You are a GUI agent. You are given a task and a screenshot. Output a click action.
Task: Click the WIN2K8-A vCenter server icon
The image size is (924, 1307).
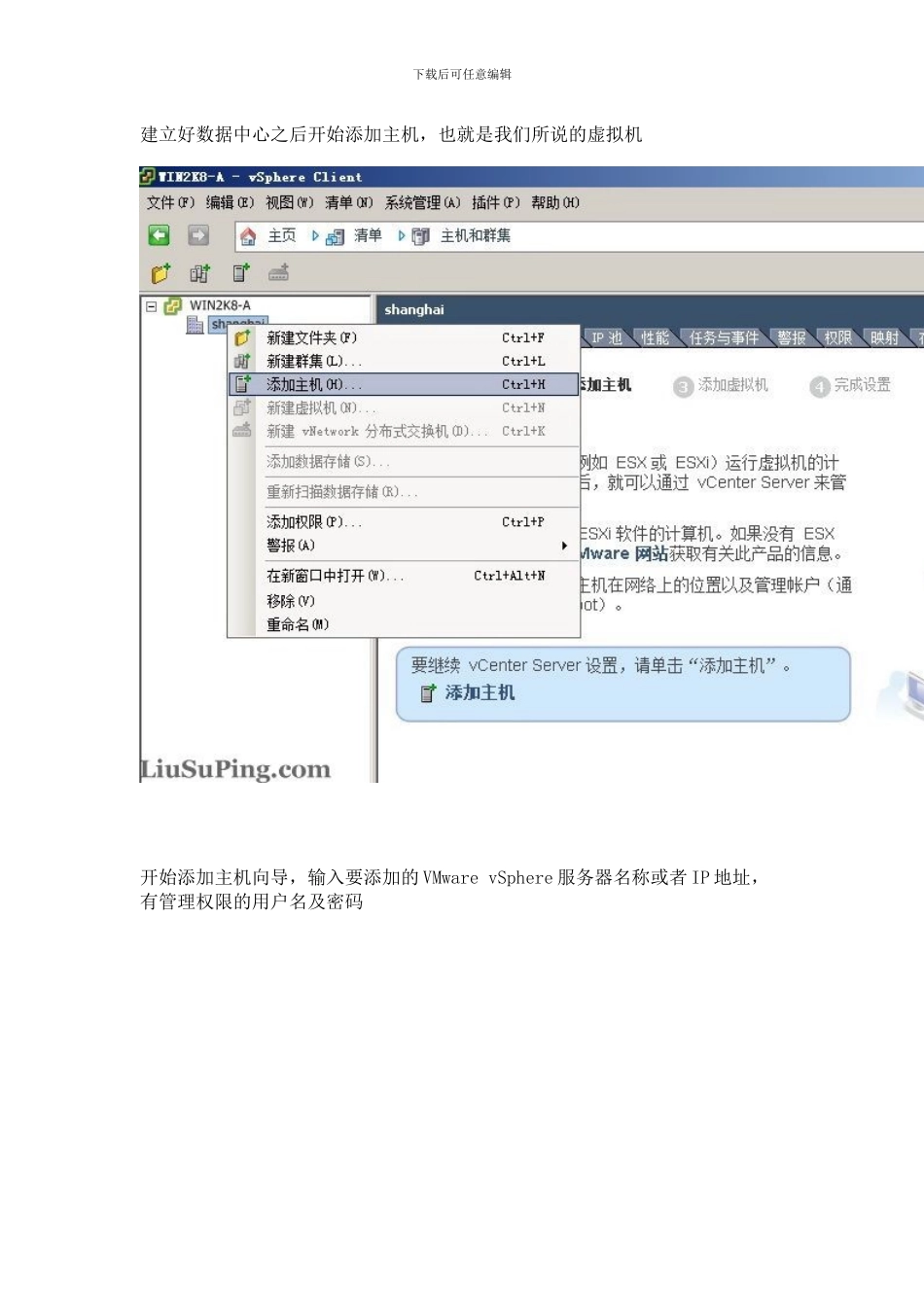(173, 305)
